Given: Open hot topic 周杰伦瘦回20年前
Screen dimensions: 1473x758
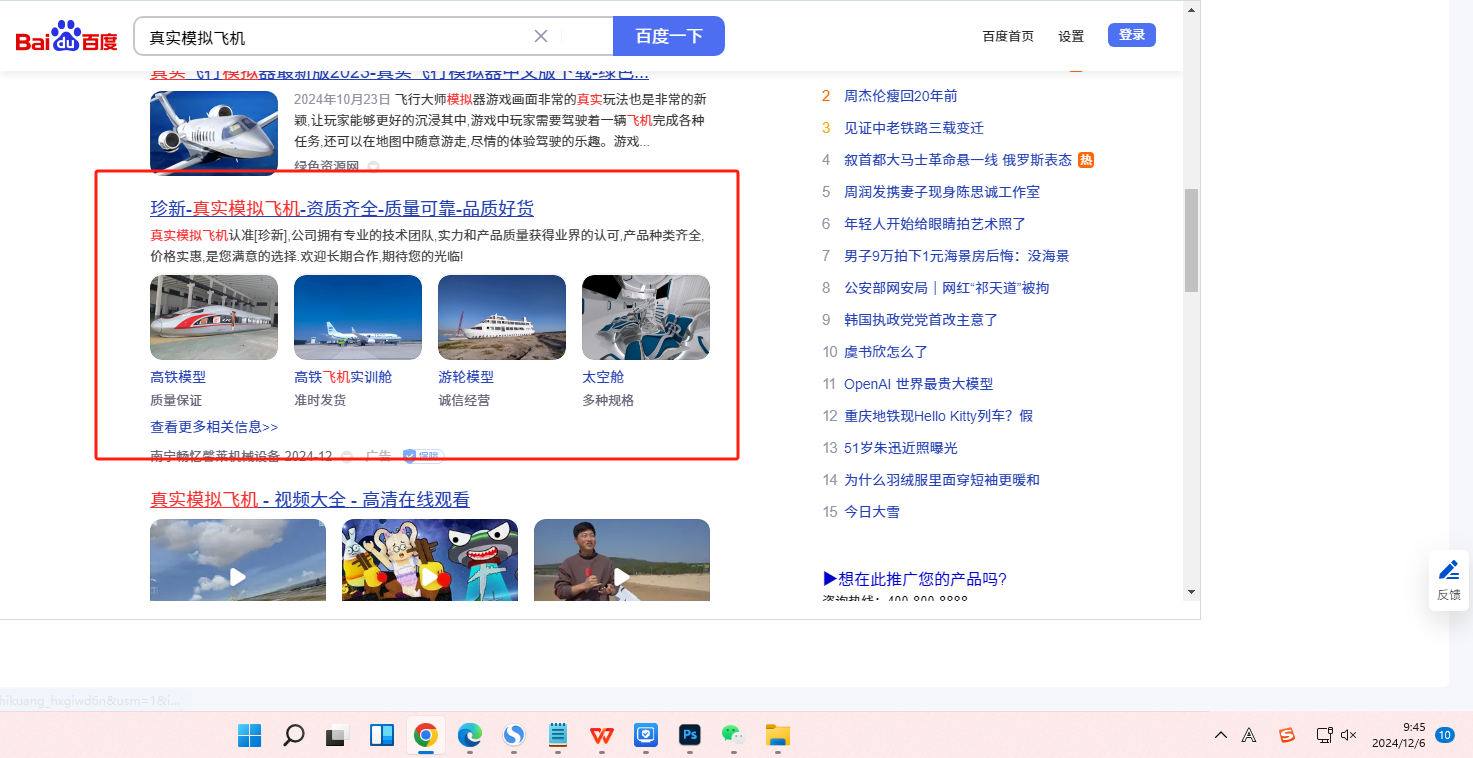Looking at the screenshot, I should (901, 96).
